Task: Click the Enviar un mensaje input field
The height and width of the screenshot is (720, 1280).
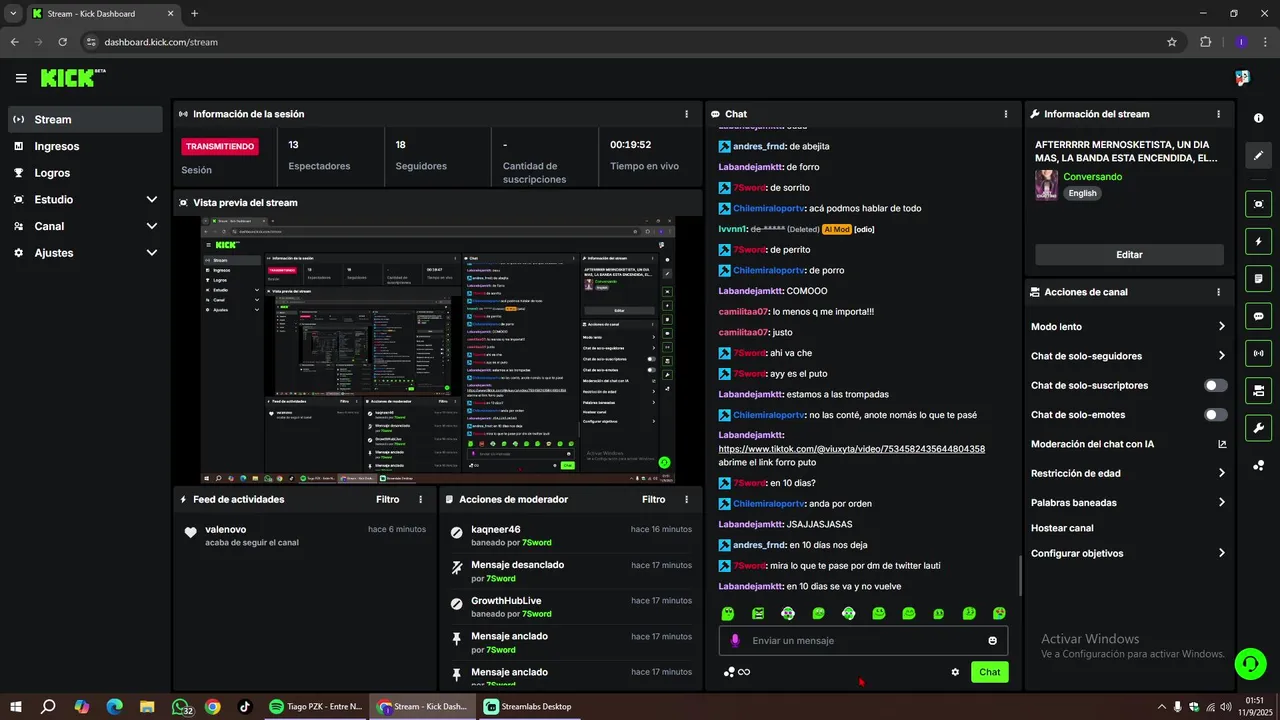Action: click(863, 641)
